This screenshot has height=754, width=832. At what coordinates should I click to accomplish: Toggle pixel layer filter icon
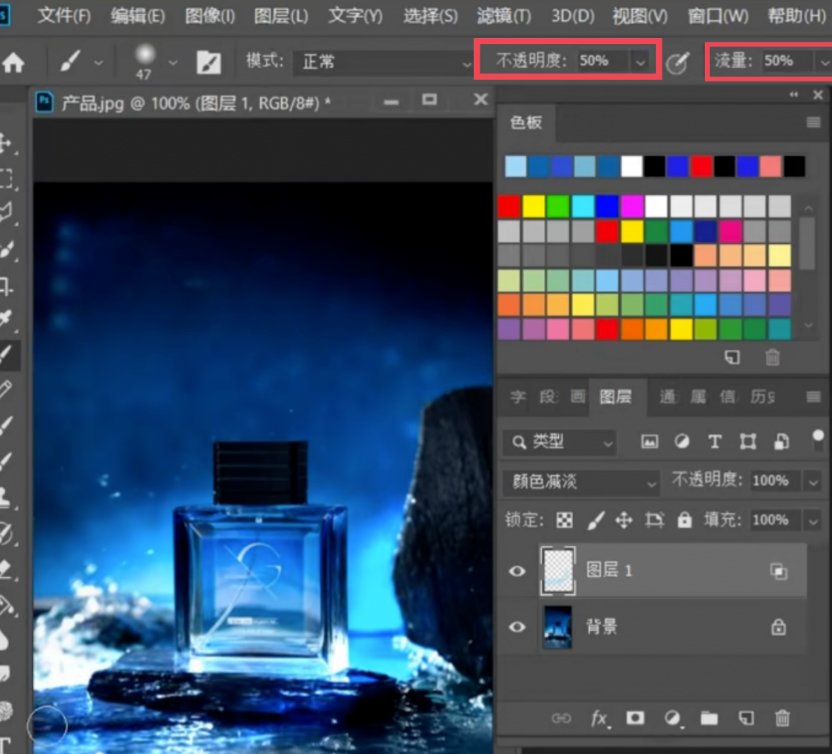pyautogui.click(x=649, y=441)
